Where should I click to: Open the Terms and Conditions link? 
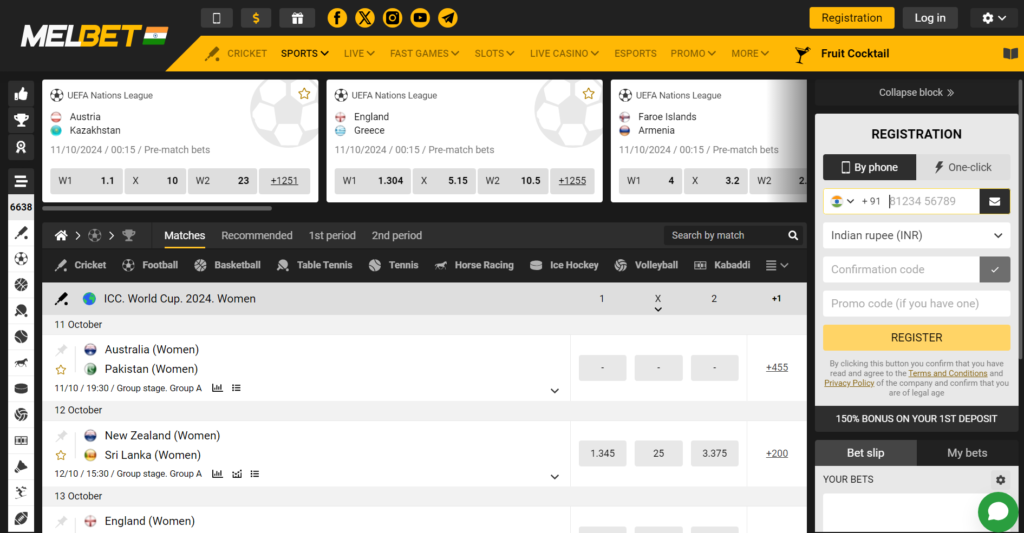(947, 374)
